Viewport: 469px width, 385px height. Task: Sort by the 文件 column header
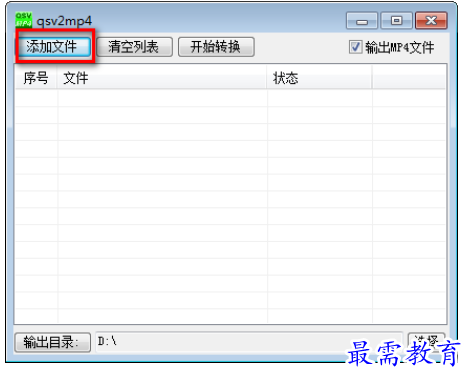[162, 78]
